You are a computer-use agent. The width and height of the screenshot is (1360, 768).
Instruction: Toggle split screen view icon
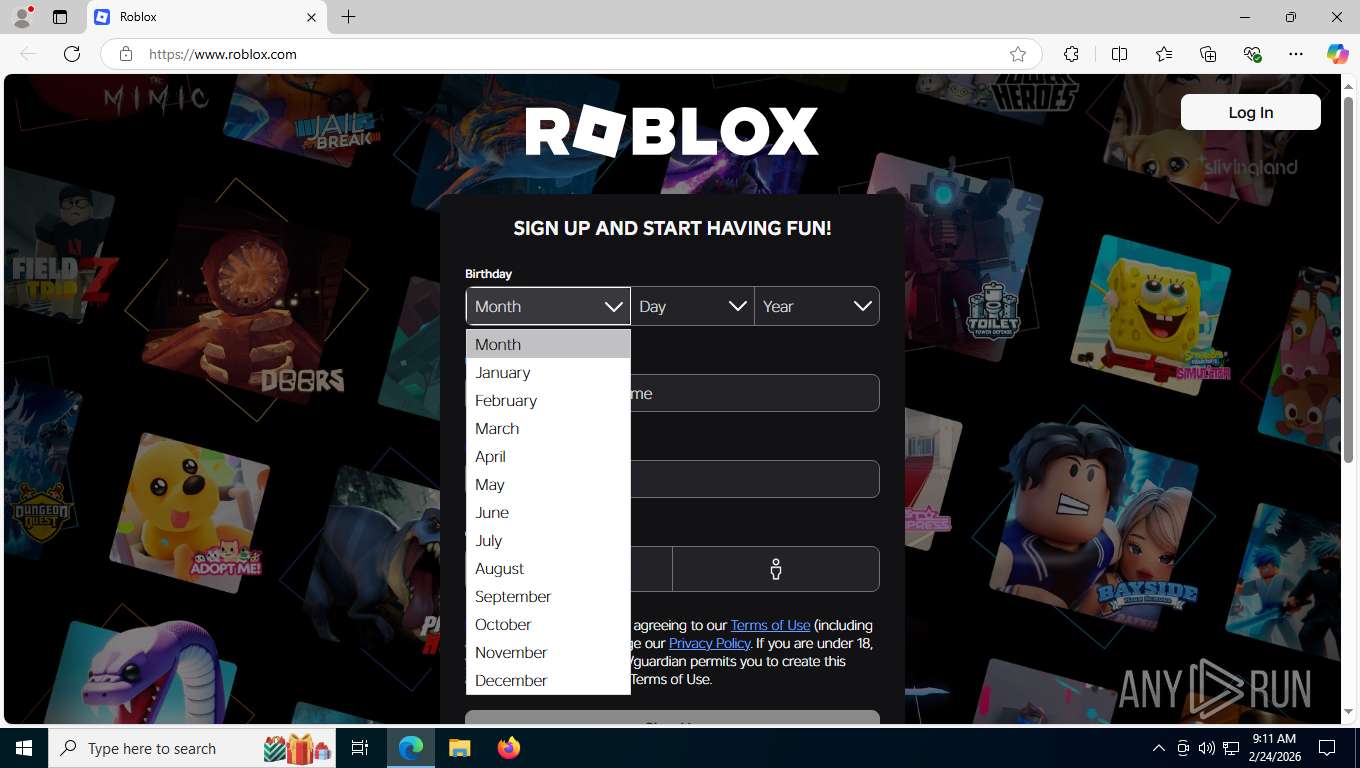(1119, 54)
